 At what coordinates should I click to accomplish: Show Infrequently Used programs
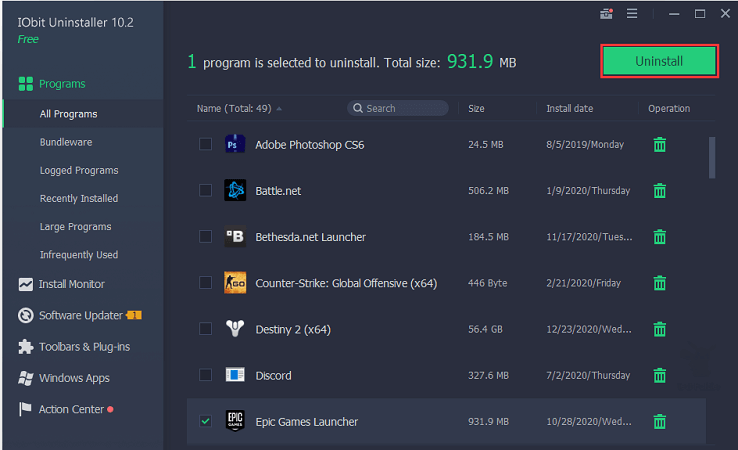[79, 255]
